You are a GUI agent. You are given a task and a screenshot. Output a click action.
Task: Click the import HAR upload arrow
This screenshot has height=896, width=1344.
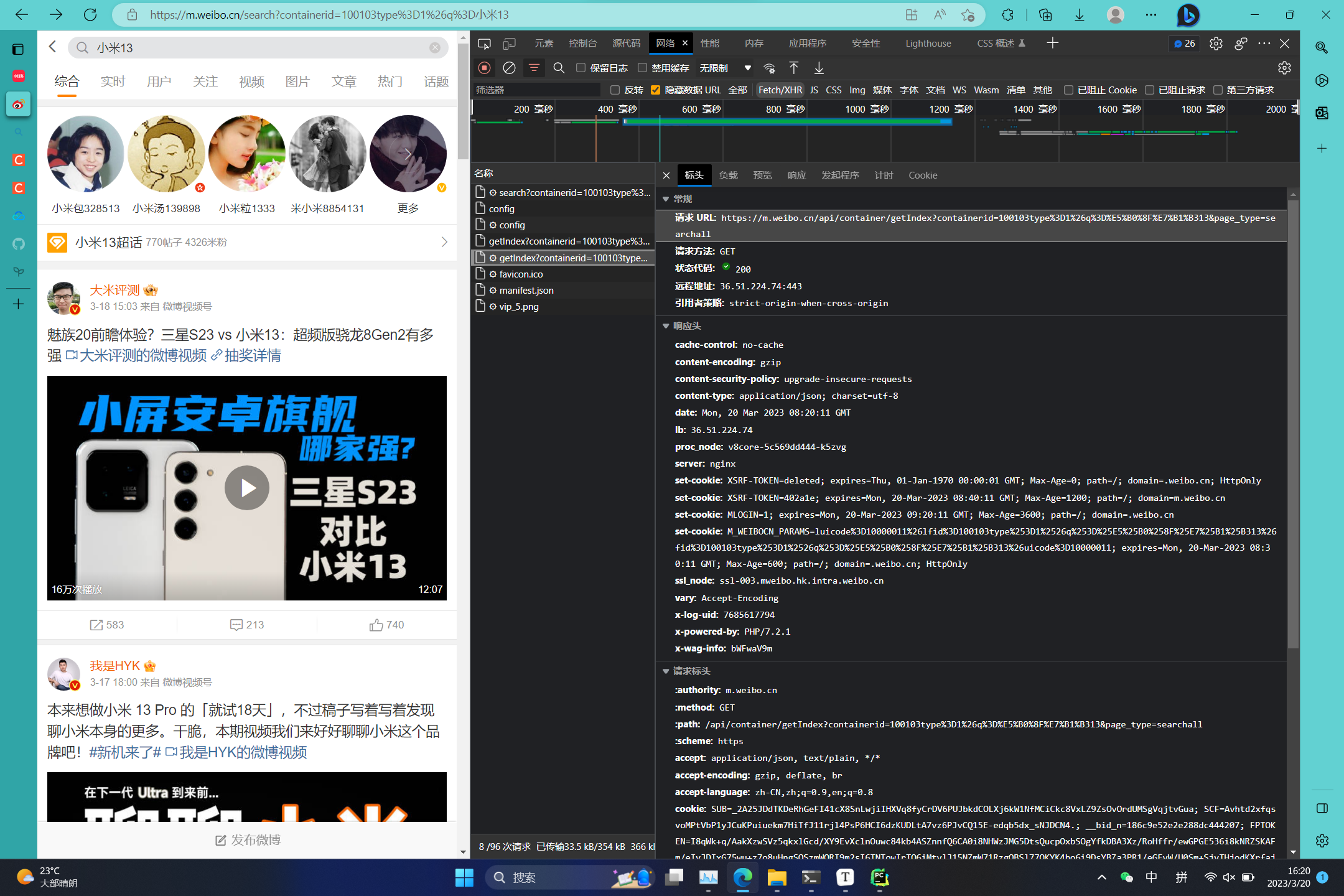point(794,68)
